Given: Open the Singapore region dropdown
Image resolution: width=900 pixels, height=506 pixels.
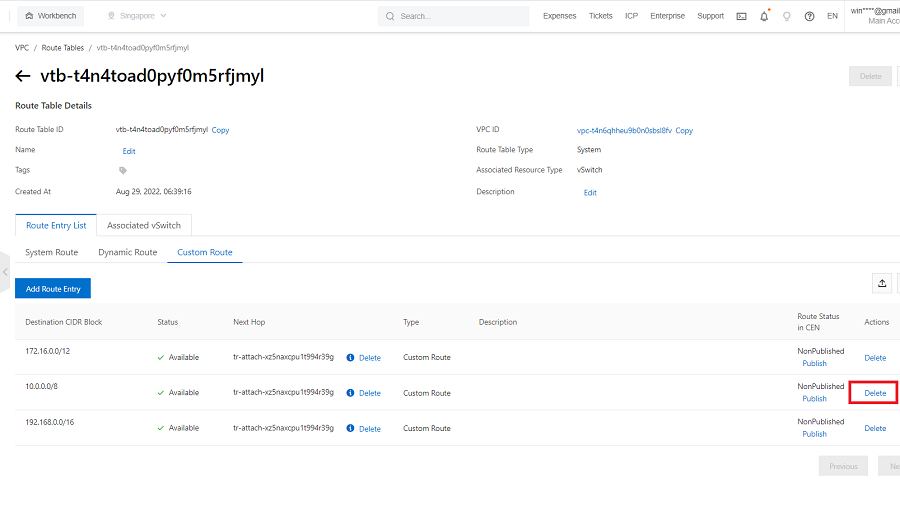Looking at the screenshot, I should (x=138, y=16).
